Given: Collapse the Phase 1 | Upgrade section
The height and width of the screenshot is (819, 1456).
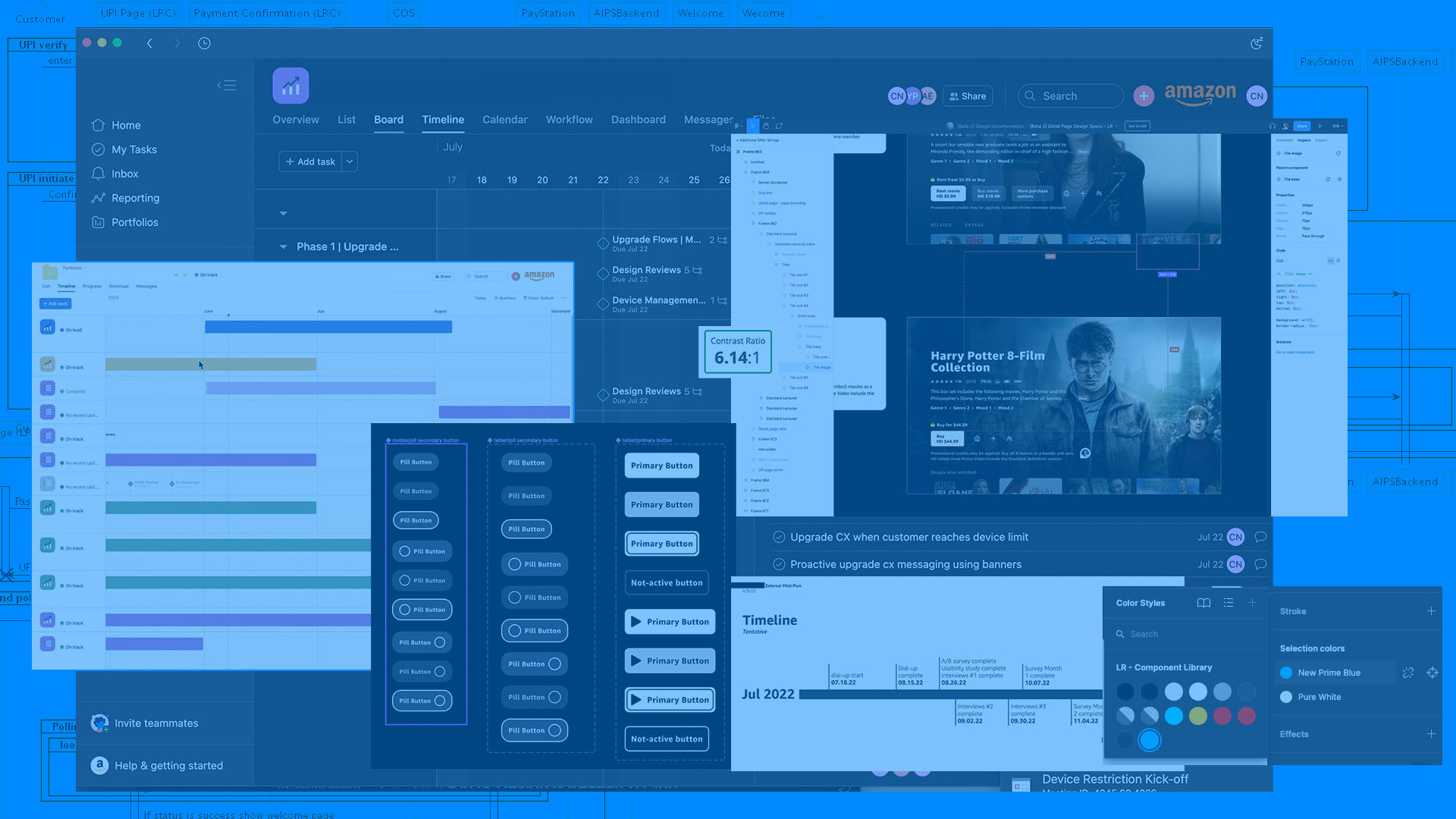Looking at the screenshot, I should [283, 246].
